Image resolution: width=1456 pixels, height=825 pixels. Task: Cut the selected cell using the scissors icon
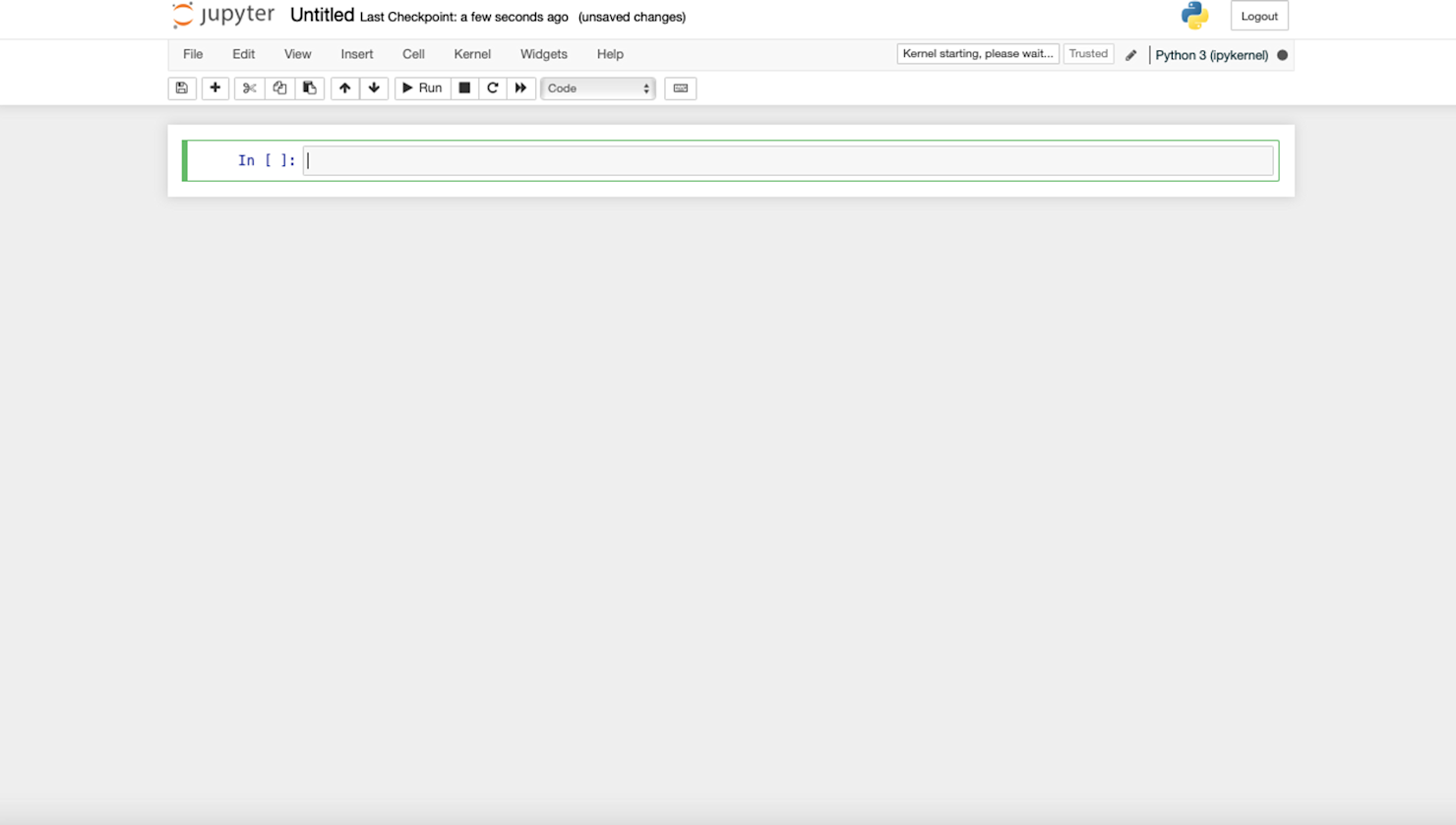click(249, 88)
